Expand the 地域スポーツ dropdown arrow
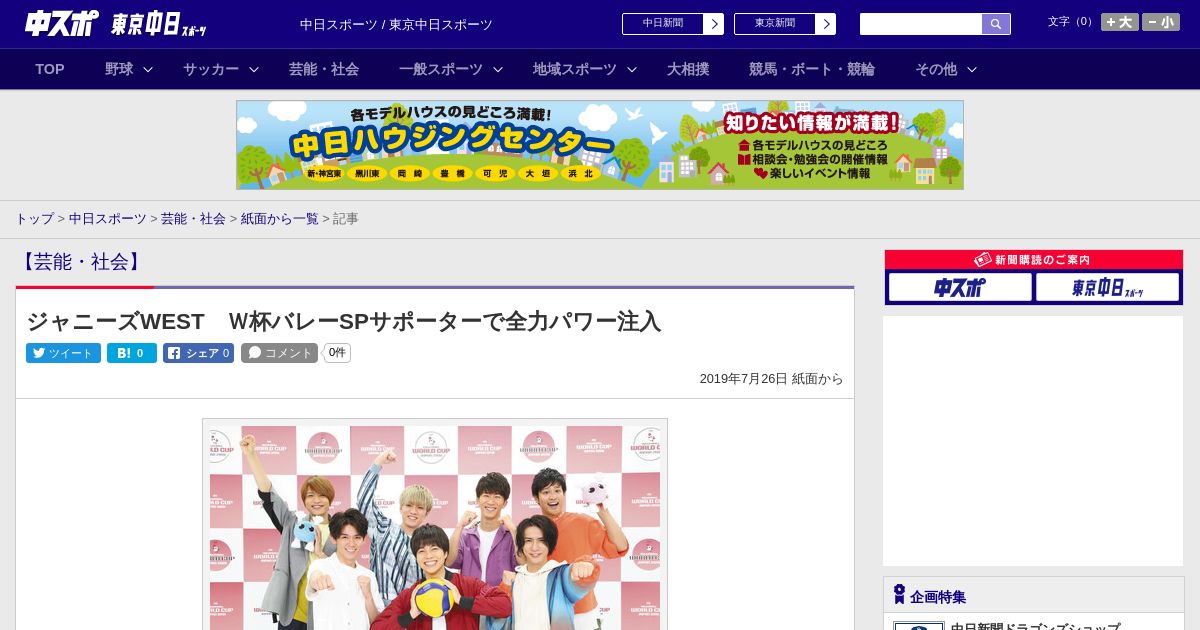The height and width of the screenshot is (630, 1200). 632,69
